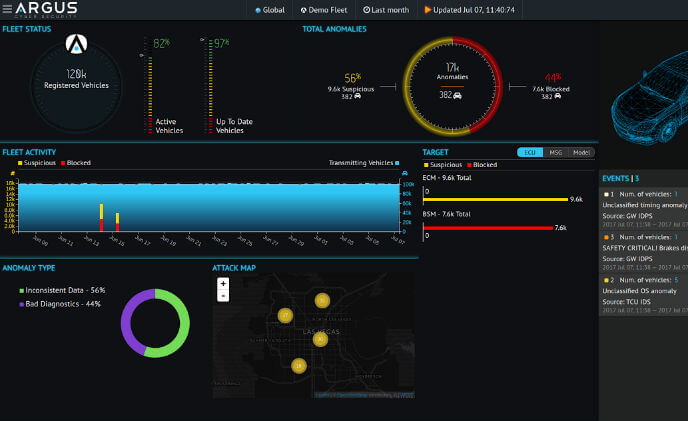The height and width of the screenshot is (421, 688).
Task: Click the 44% blocked percentage
Action: [x=553, y=78]
